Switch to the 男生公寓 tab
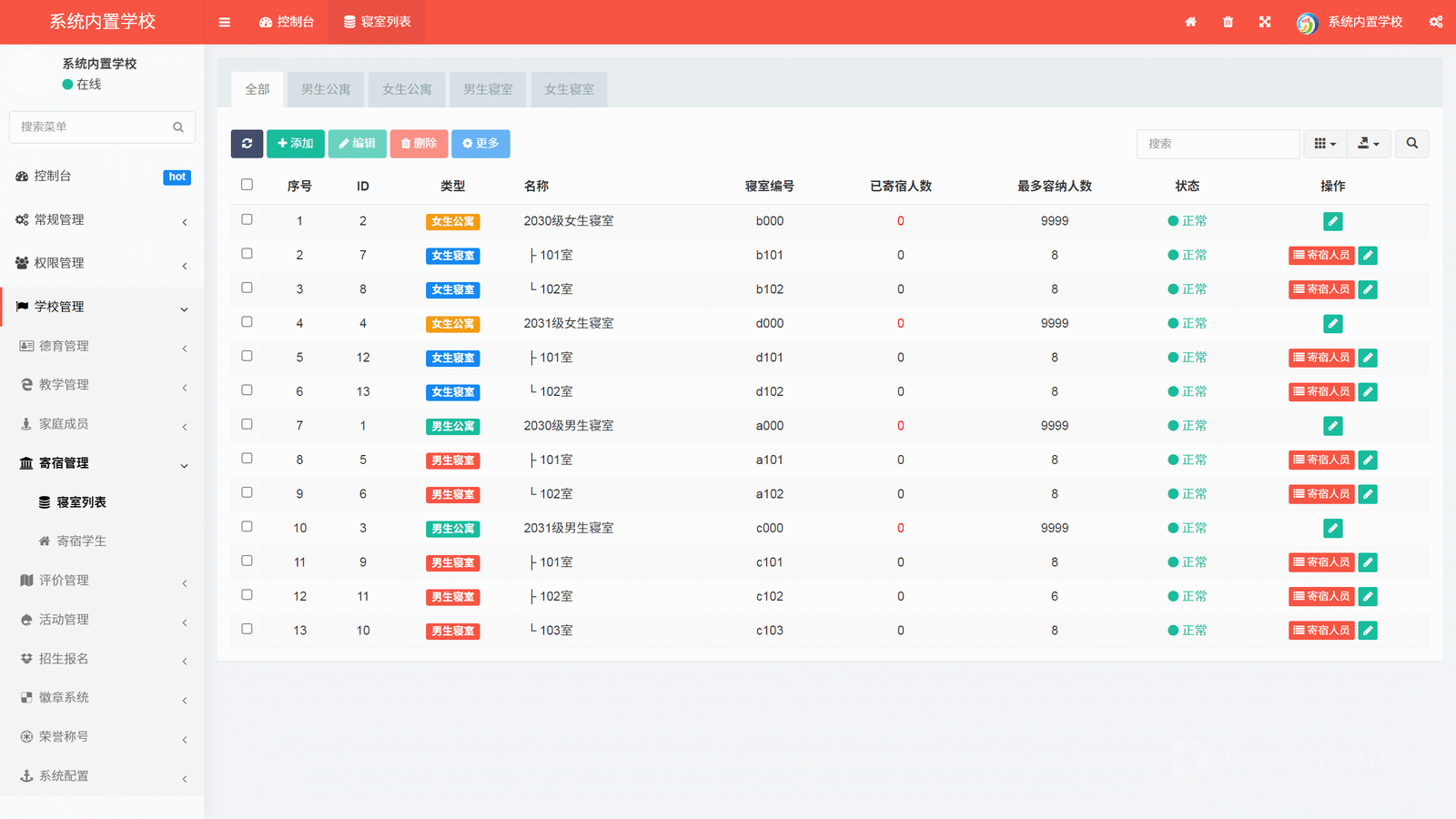Image resolution: width=1456 pixels, height=819 pixels. [x=325, y=89]
